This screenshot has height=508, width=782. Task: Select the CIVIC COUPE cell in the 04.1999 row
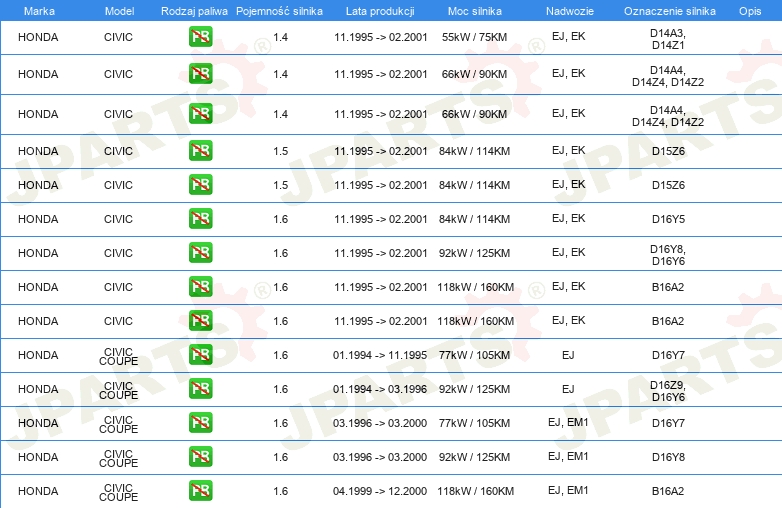[118, 492]
